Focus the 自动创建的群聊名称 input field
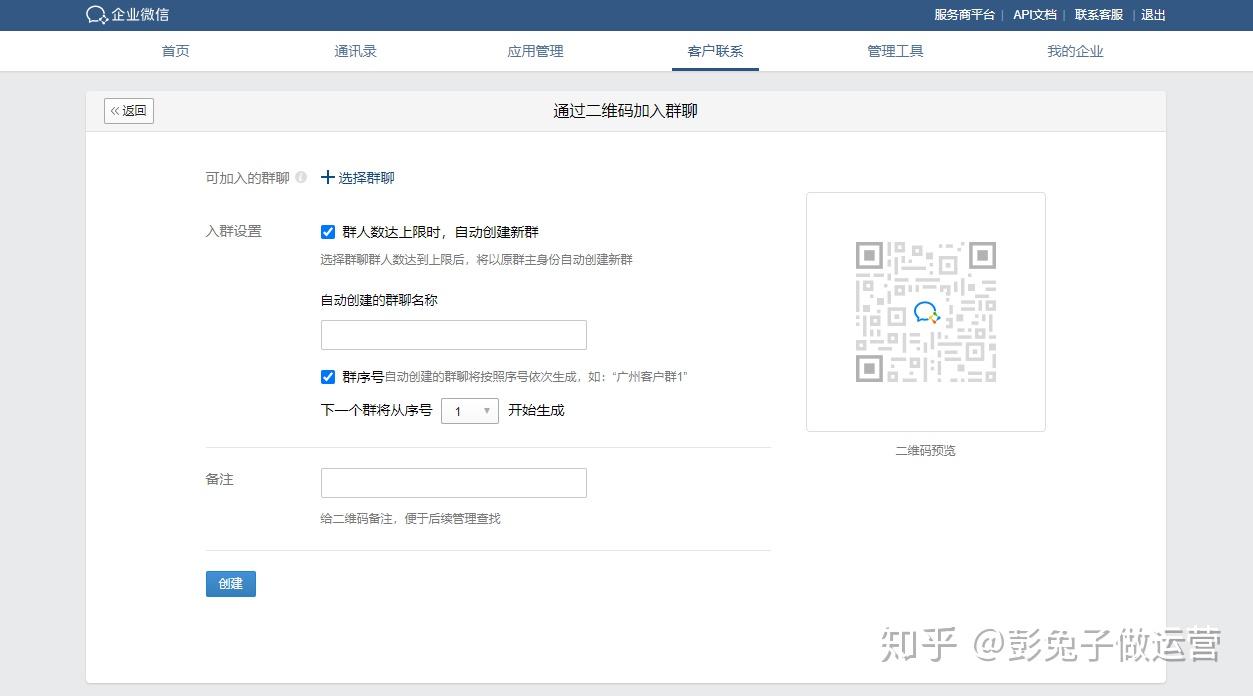Viewport: 1253px width, 696px height. click(x=454, y=335)
